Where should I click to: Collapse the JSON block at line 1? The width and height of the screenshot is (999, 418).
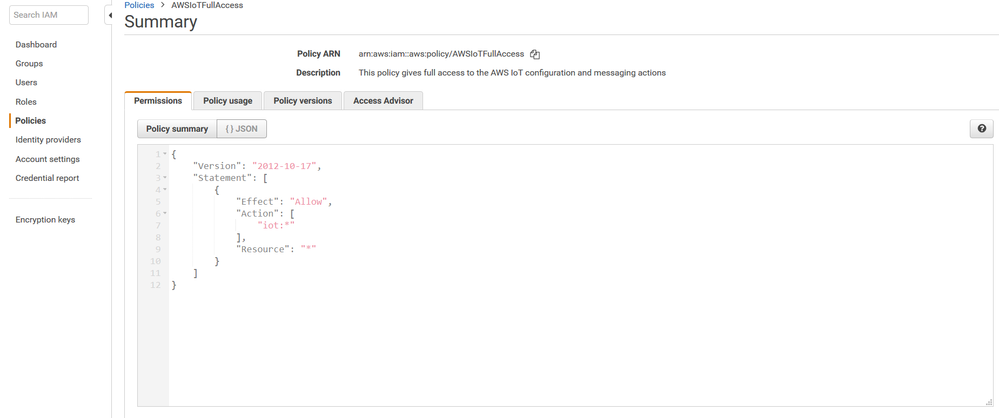(x=165, y=154)
